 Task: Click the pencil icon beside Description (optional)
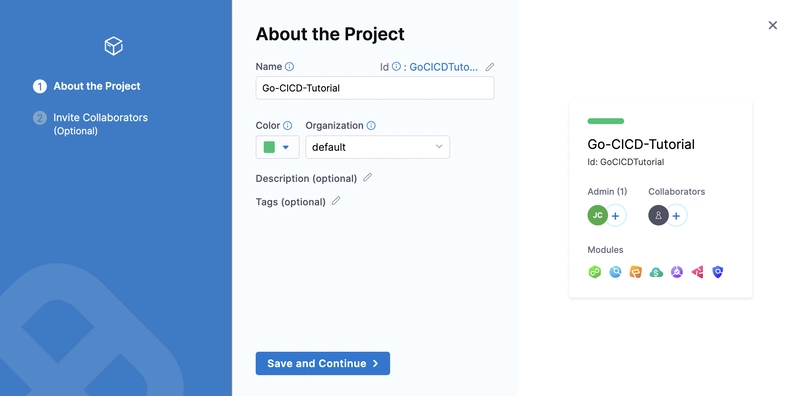367,178
